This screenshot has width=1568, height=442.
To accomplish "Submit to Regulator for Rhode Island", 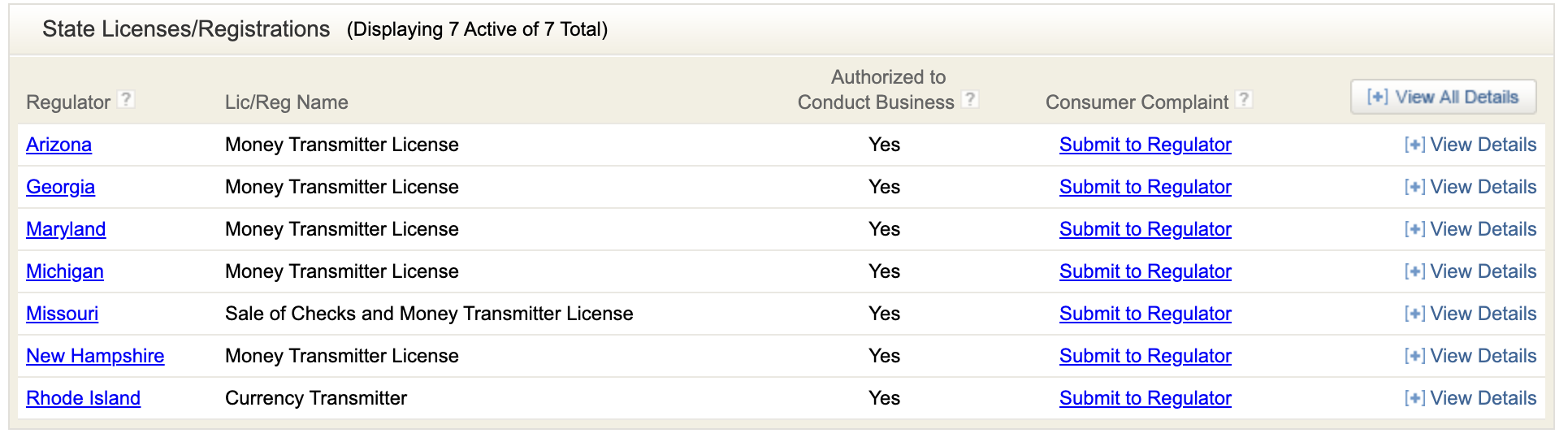I will [1145, 398].
